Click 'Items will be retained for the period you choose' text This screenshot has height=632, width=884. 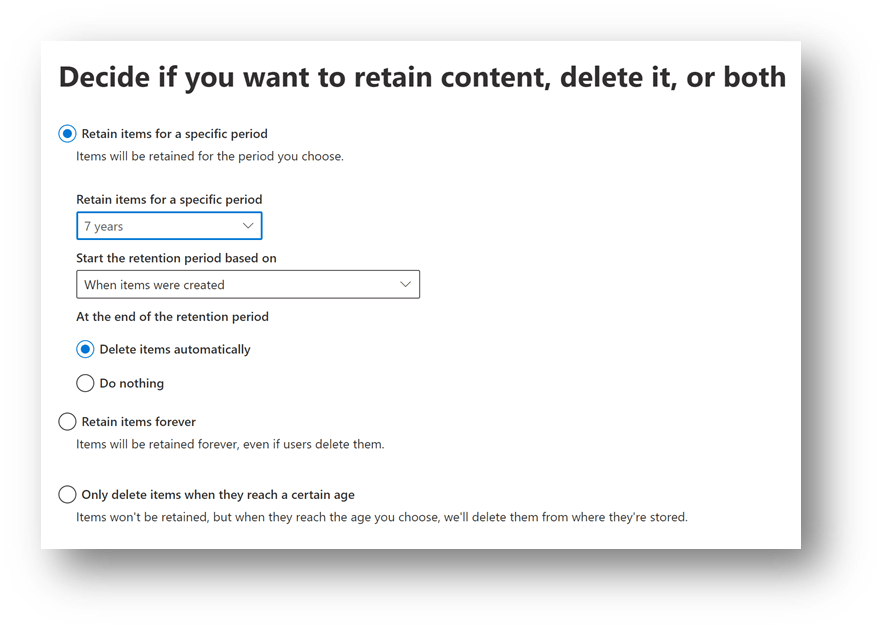point(210,156)
